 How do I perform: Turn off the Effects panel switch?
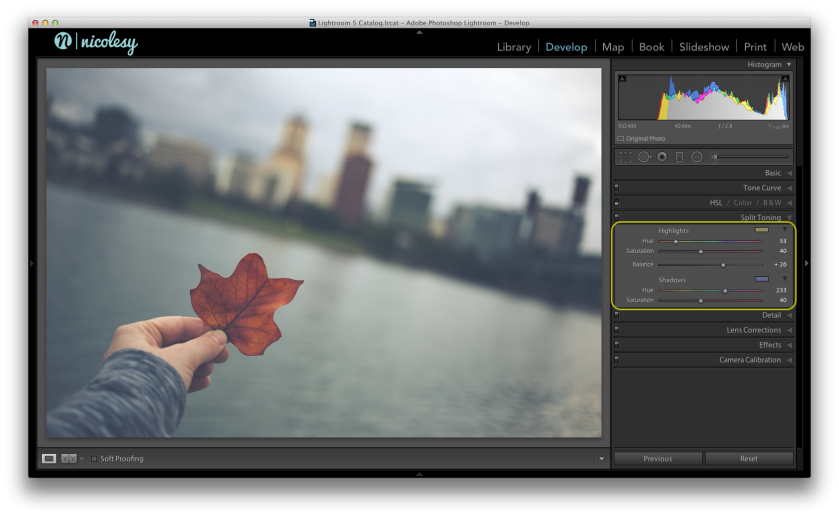tap(617, 345)
